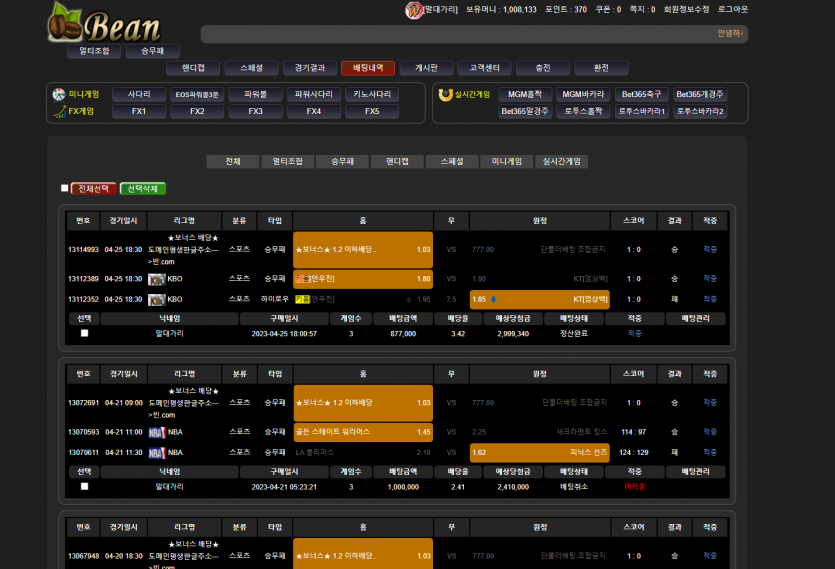Click the Bean coffee logo
Viewport: 835px width, 569px height.
coord(104,24)
